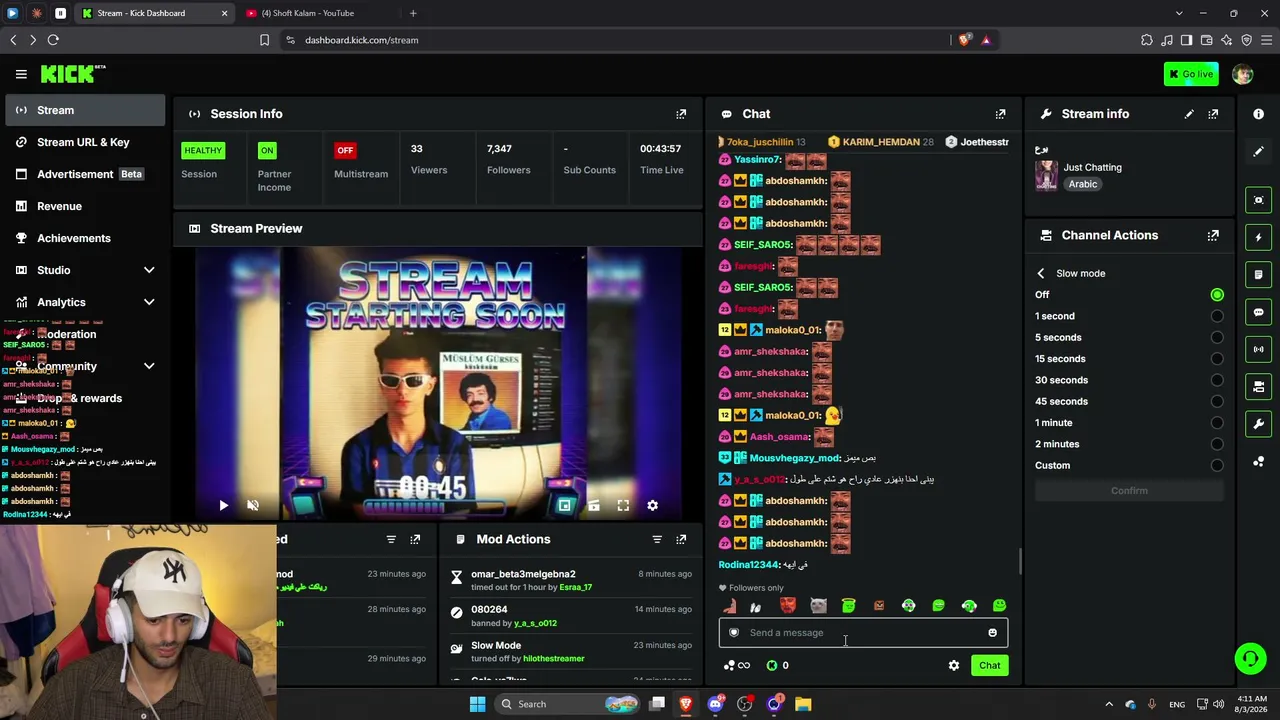The height and width of the screenshot is (720, 1280).
Task: Go back from Slow mode submenu
Action: point(1040,273)
